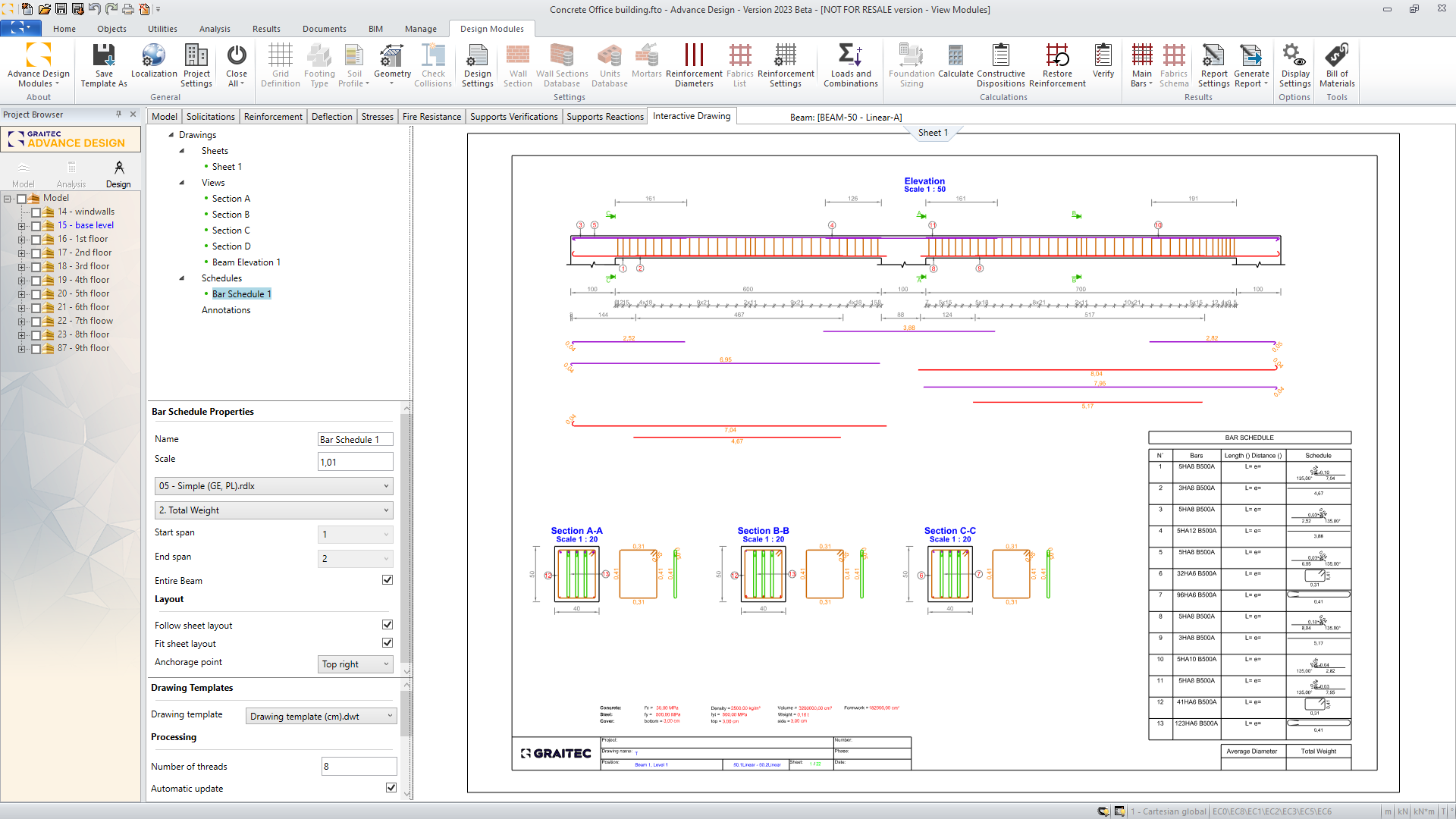
Task: Check the 20 - 5th floor checkbox
Action: pyautogui.click(x=36, y=294)
